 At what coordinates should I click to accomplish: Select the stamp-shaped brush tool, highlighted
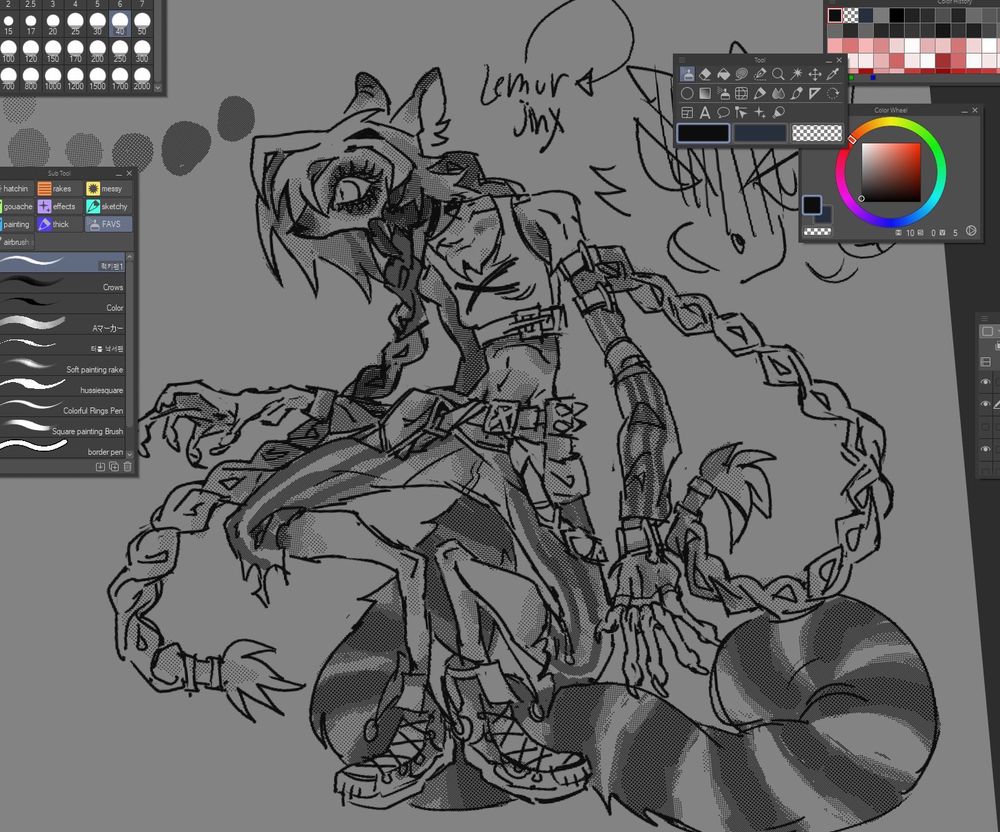pyautogui.click(x=687, y=75)
